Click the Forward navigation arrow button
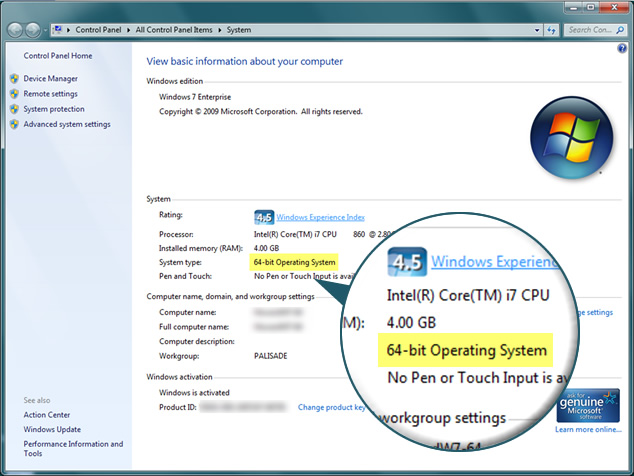 pos(33,30)
